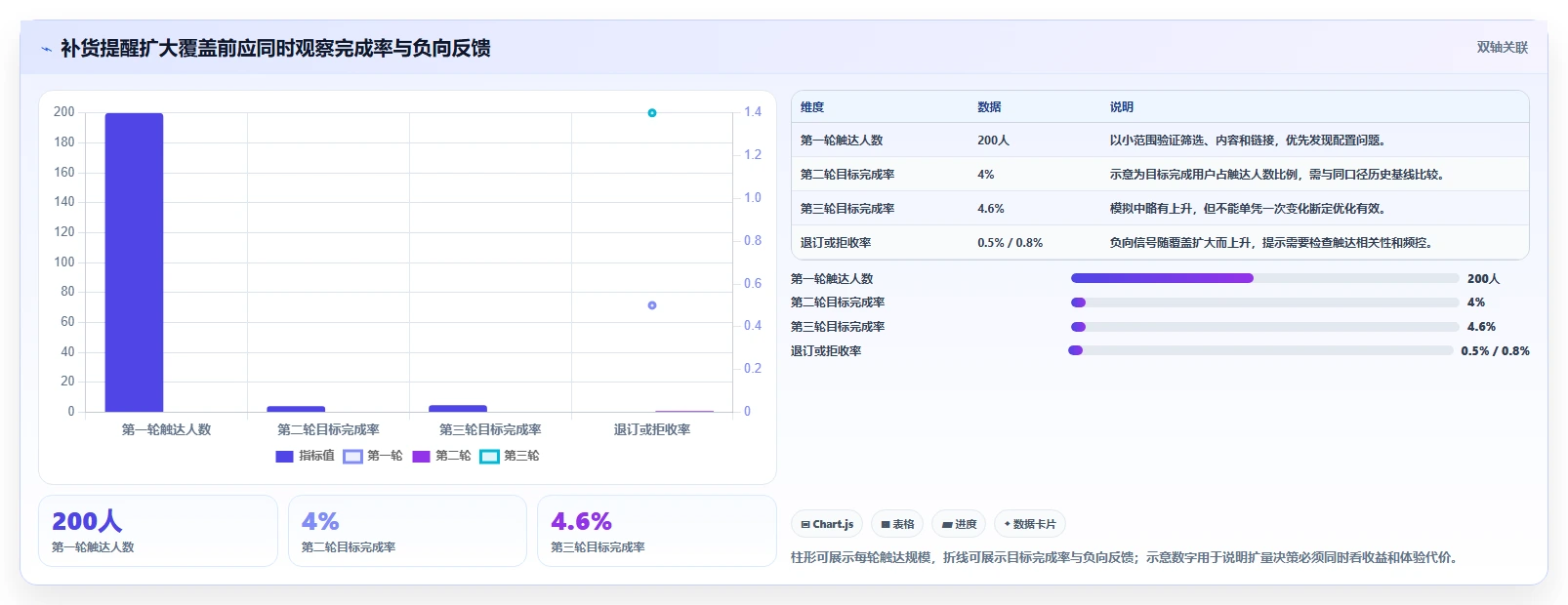Click the right axis value 1.4
The image size is (1568, 605).
753,112
